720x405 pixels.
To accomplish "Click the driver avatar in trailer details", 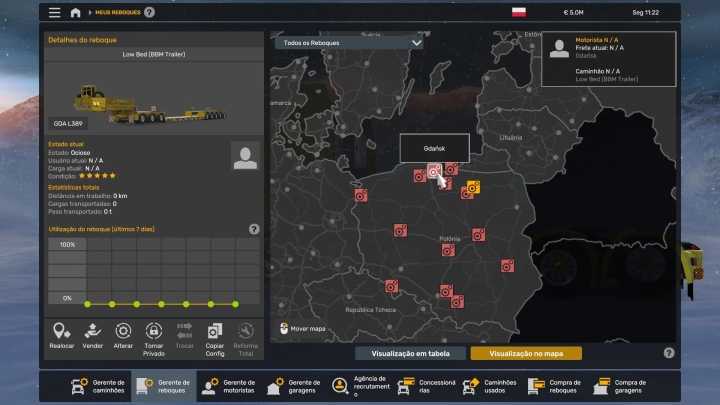I will point(245,157).
